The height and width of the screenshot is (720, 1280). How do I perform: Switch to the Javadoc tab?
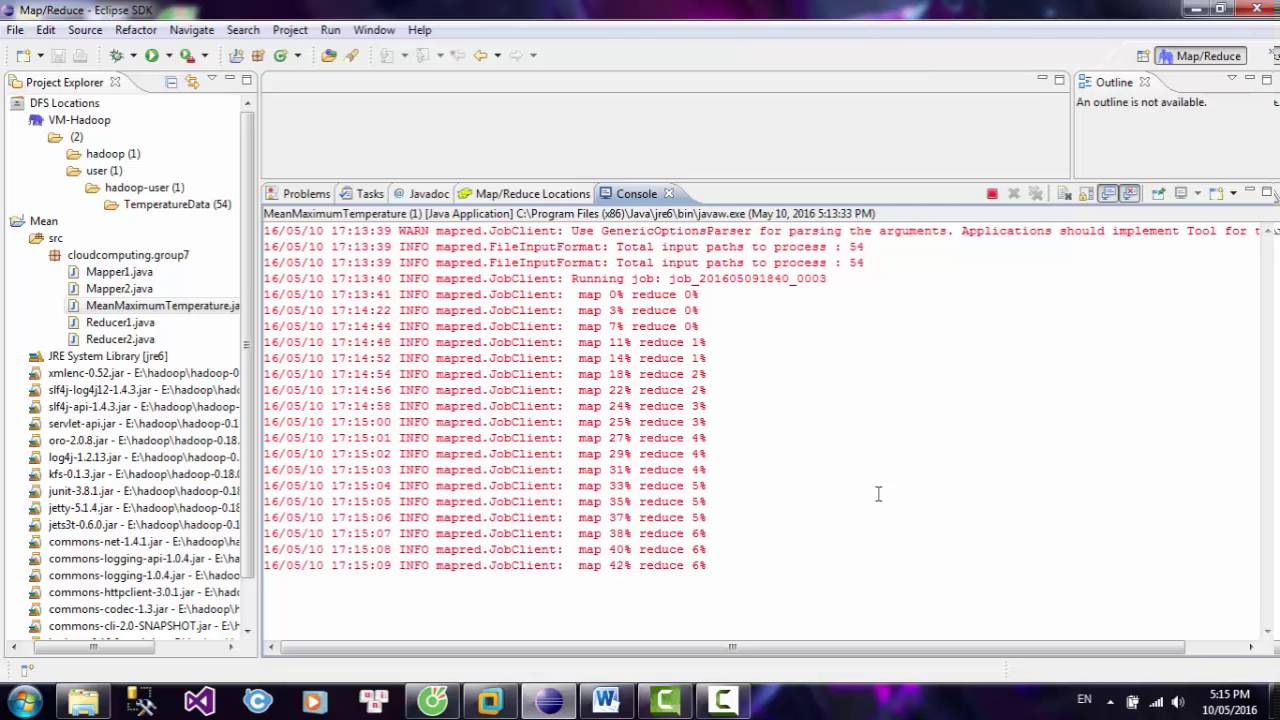pos(421,194)
